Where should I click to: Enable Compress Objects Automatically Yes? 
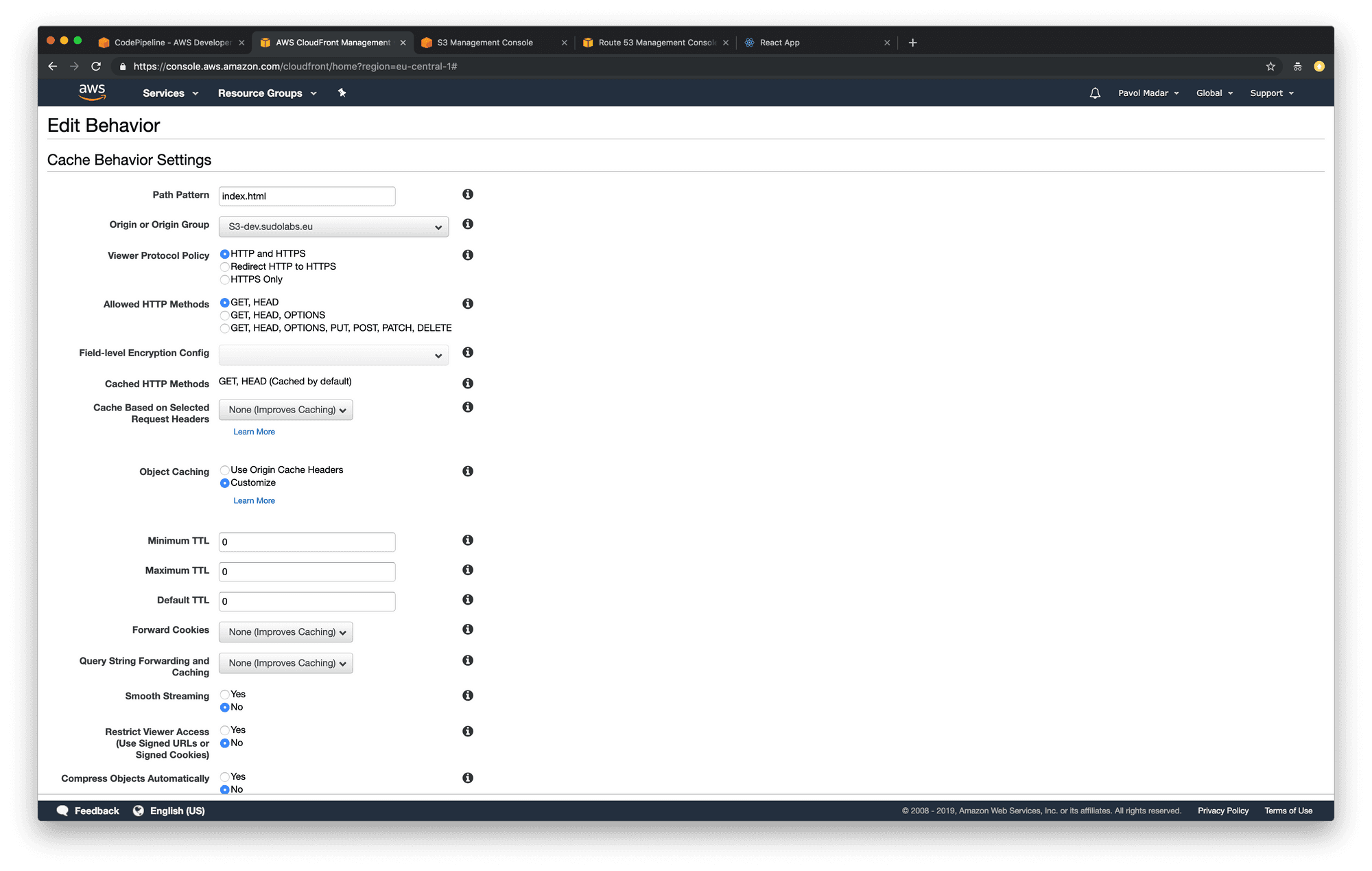224,777
